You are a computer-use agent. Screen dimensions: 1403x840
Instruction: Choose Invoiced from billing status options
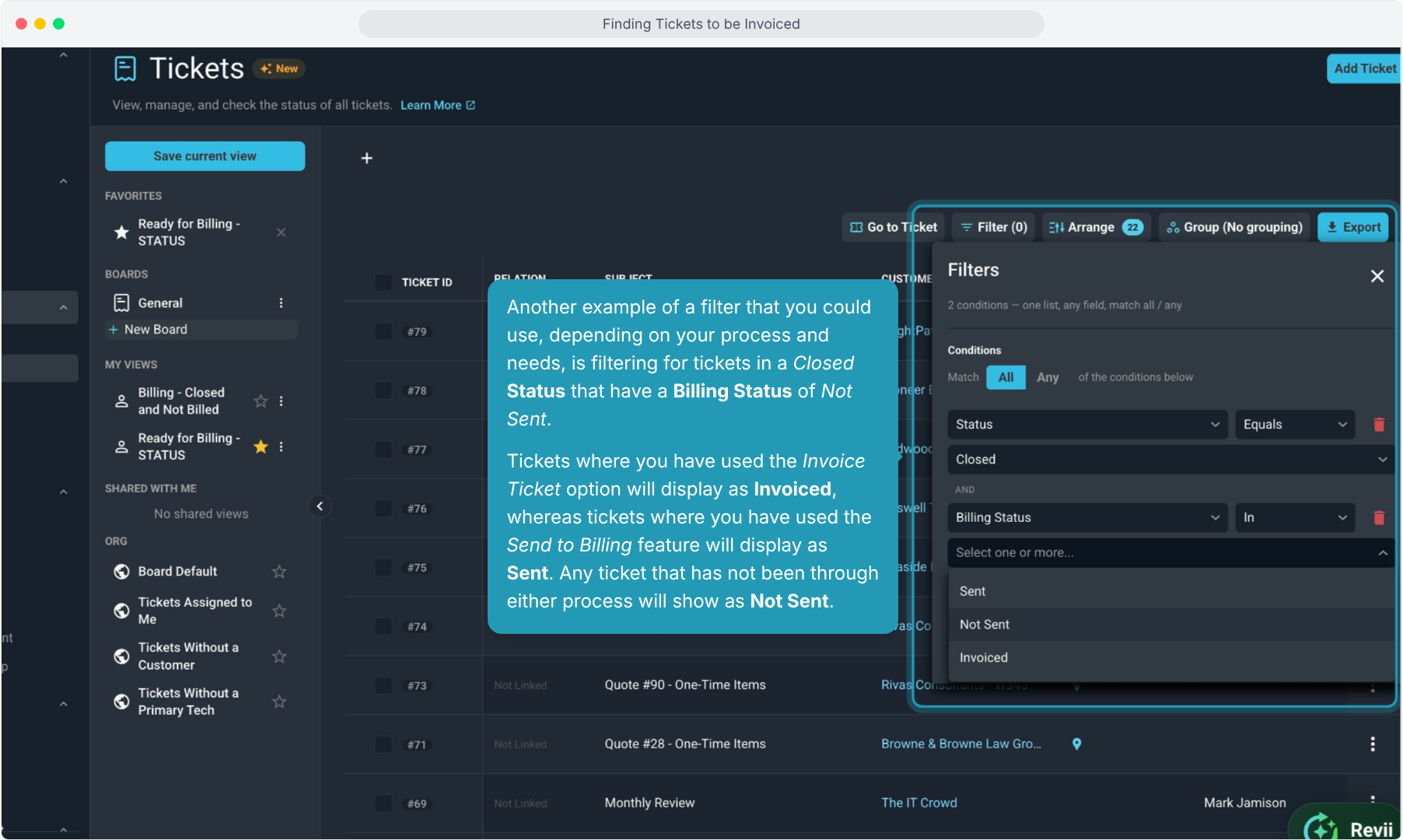point(1170,658)
